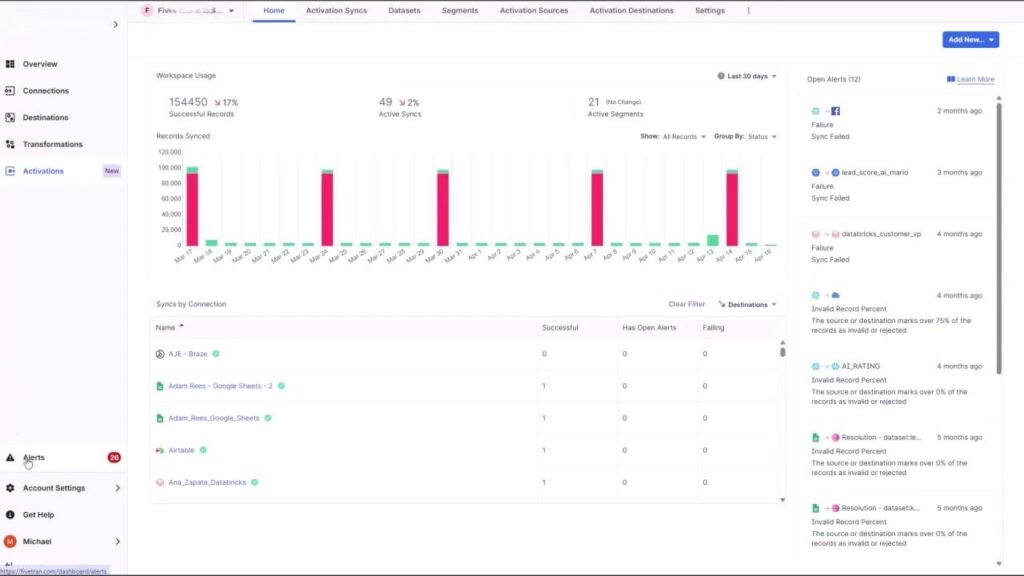Click the Successful column header
Image resolution: width=1024 pixels, height=576 pixels.
coord(560,327)
